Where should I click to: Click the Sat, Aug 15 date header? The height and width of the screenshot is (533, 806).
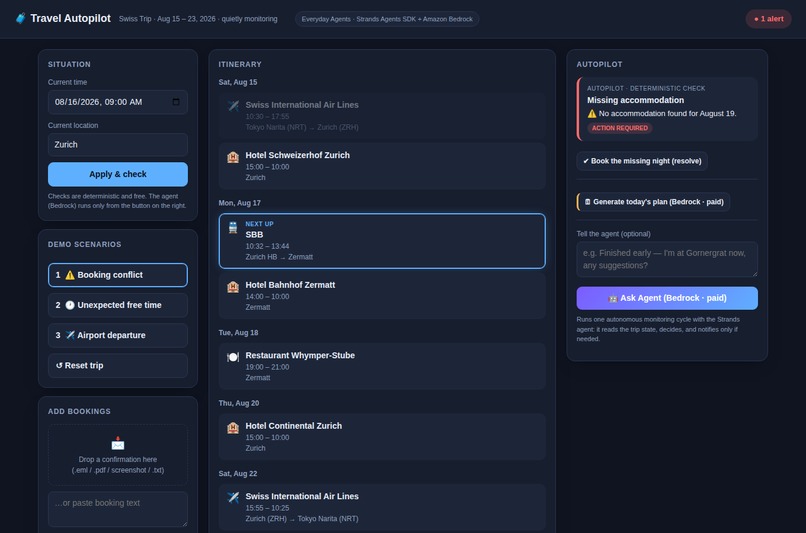point(237,82)
